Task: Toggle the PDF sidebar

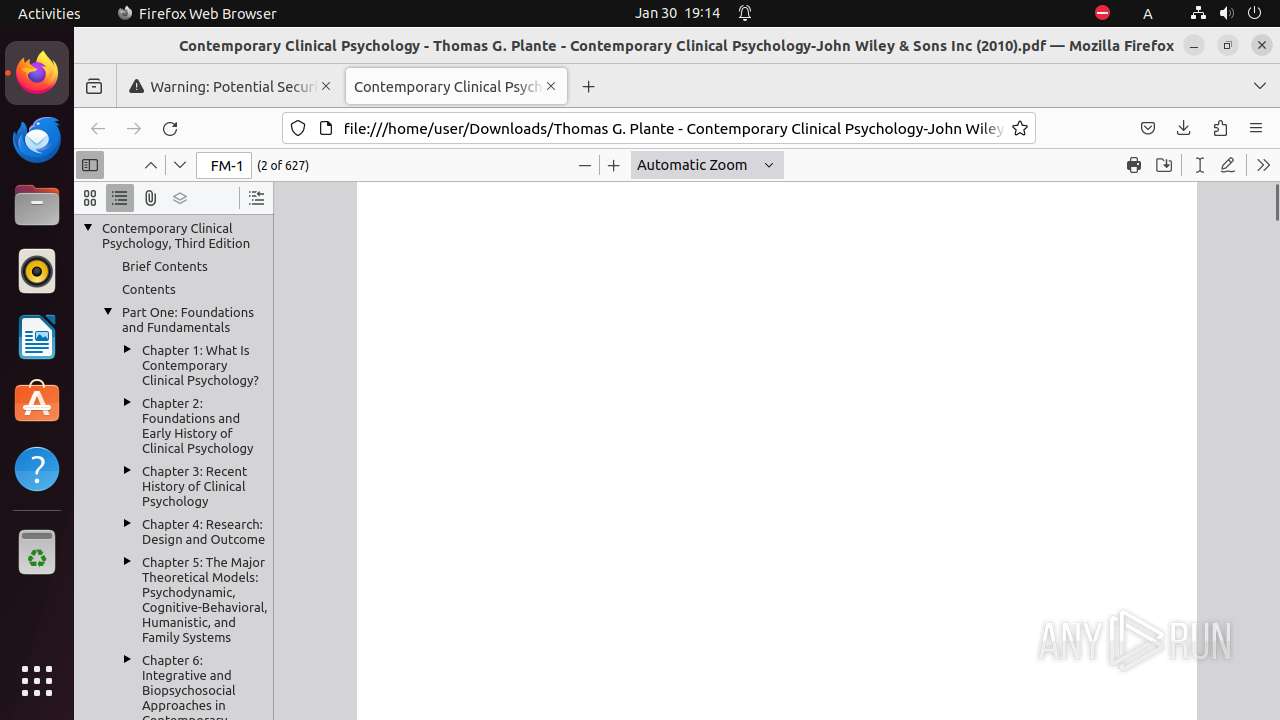Action: tap(90, 165)
